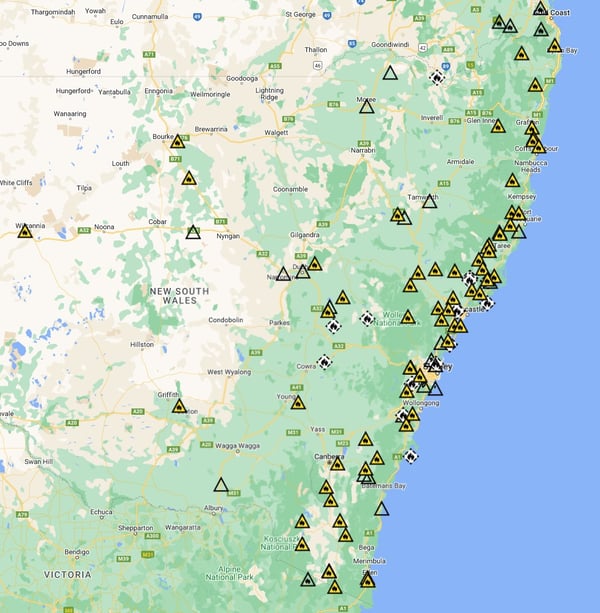
Task: Select the Coonamble town label
Action: click(x=290, y=189)
